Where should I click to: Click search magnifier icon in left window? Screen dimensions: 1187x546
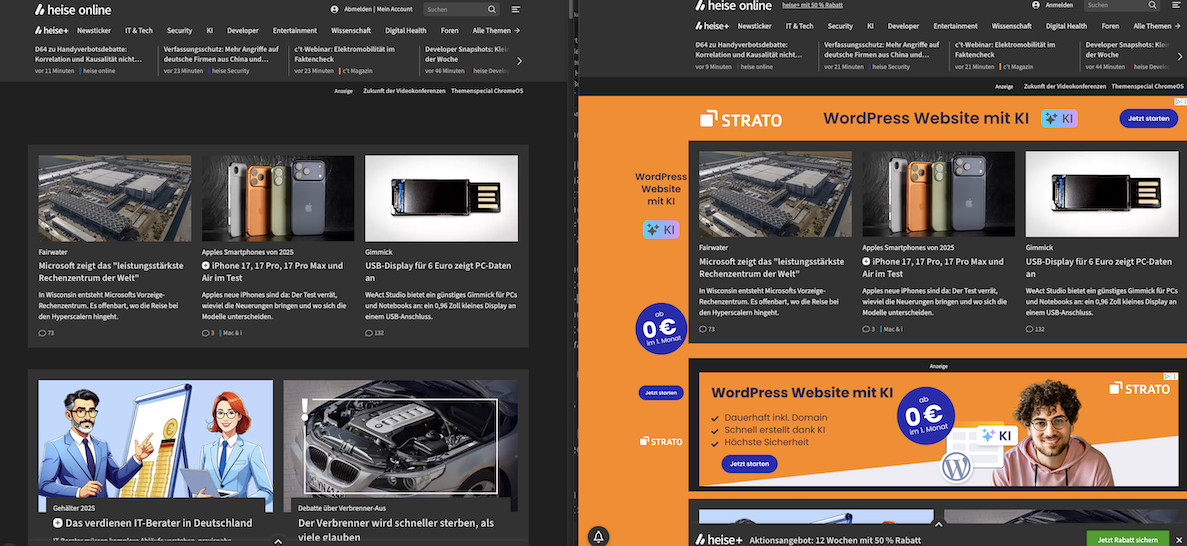(491, 9)
